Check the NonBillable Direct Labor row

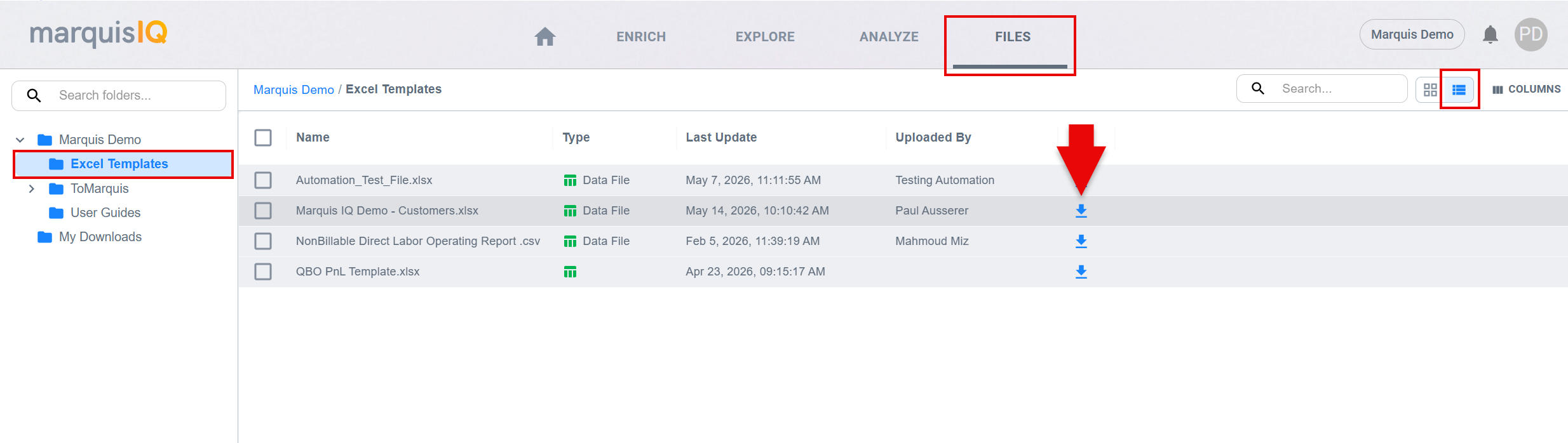[263, 241]
